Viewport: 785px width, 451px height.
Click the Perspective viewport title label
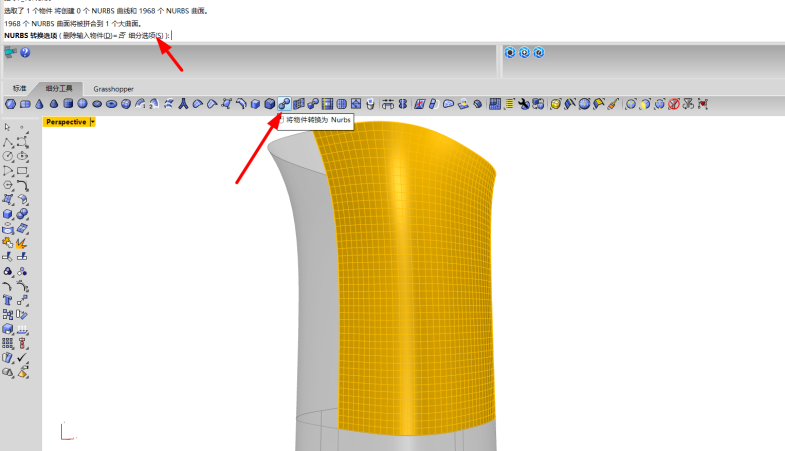pyautogui.click(x=66, y=122)
